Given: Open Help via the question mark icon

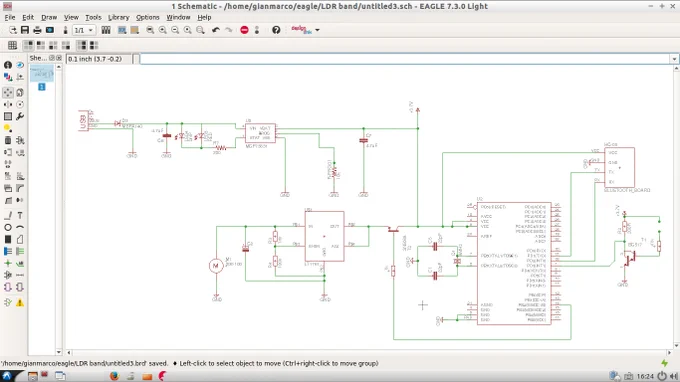Looking at the screenshot, I should (x=276, y=30).
